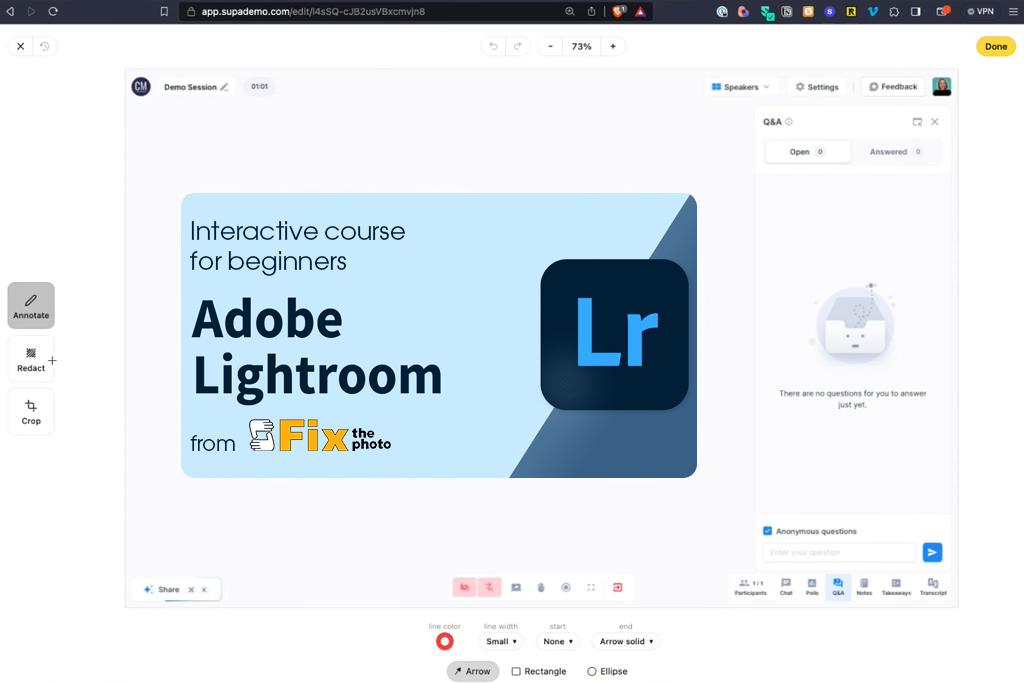Image resolution: width=1024 pixels, height=683 pixels.
Task: Redo the last edit
Action: (518, 46)
